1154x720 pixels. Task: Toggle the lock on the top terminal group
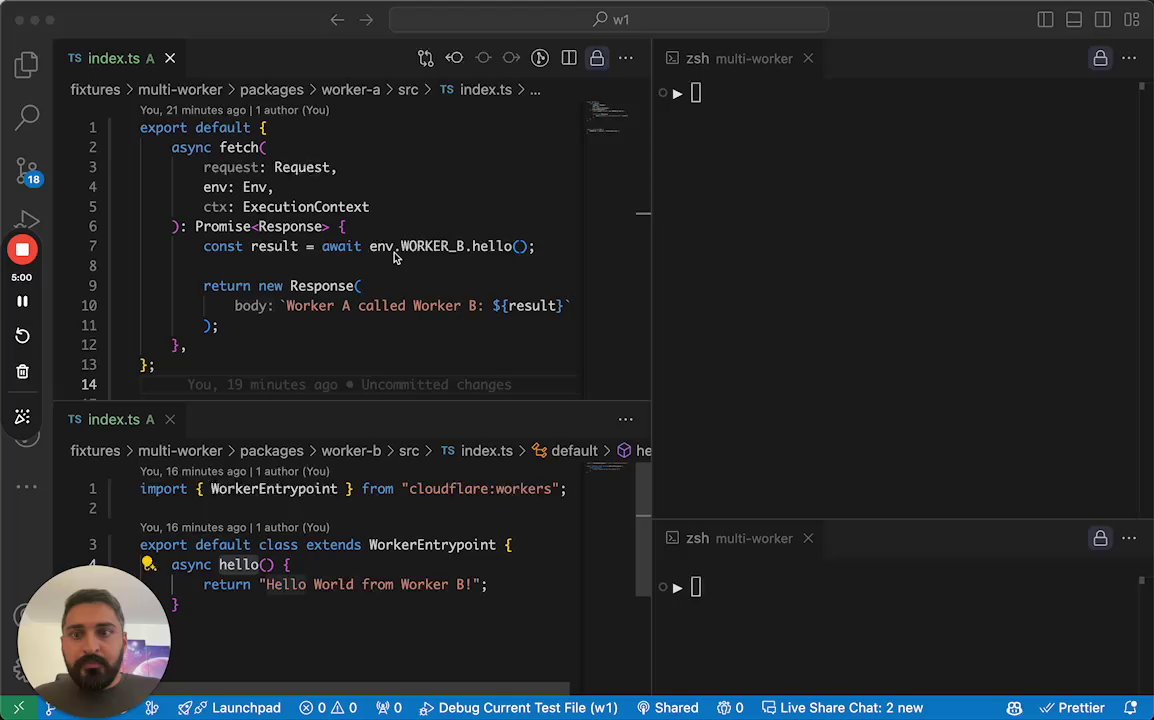tap(1100, 58)
